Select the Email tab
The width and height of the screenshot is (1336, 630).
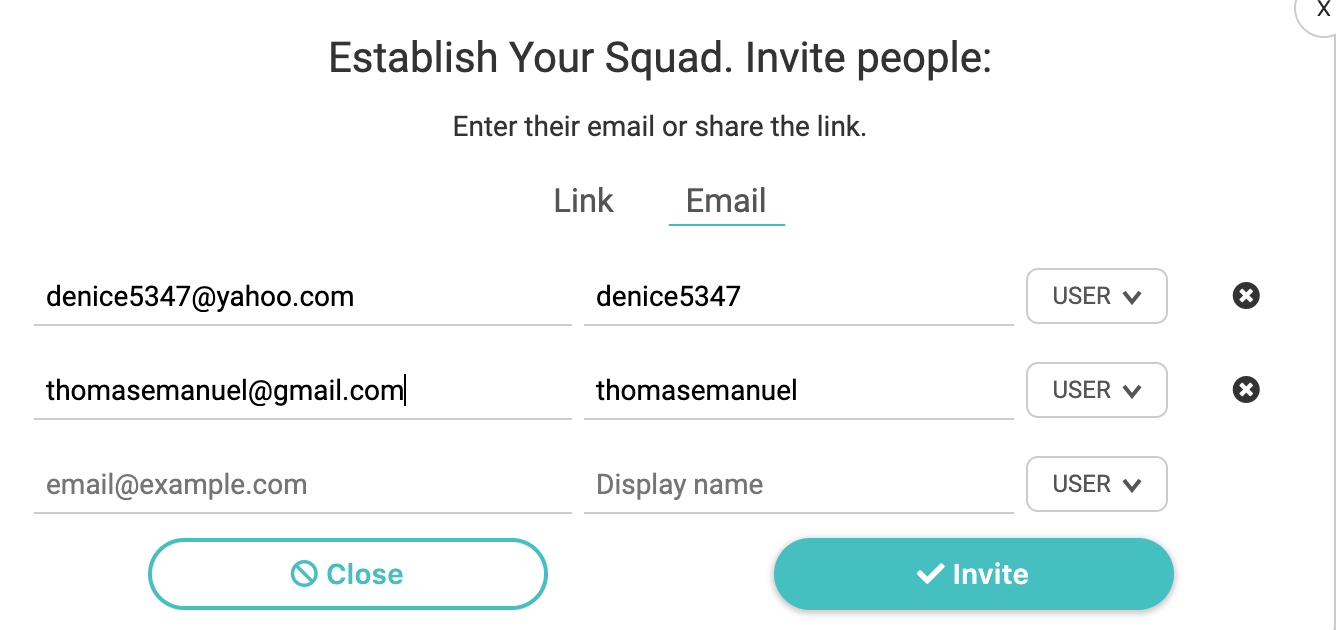pos(726,201)
